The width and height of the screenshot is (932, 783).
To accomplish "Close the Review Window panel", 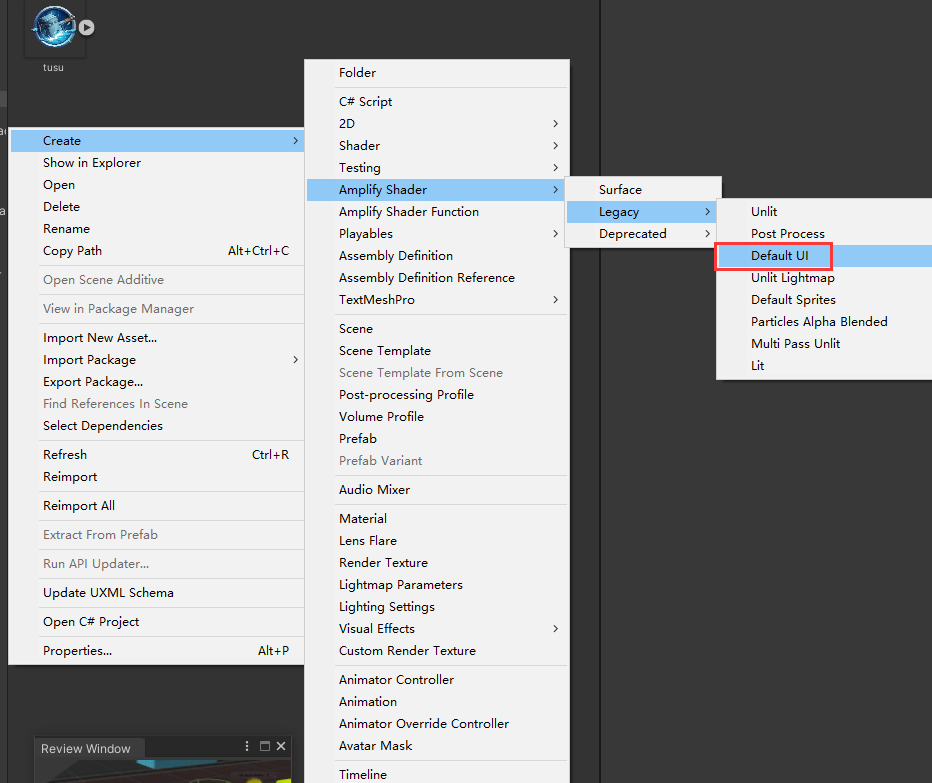I will tap(281, 746).
